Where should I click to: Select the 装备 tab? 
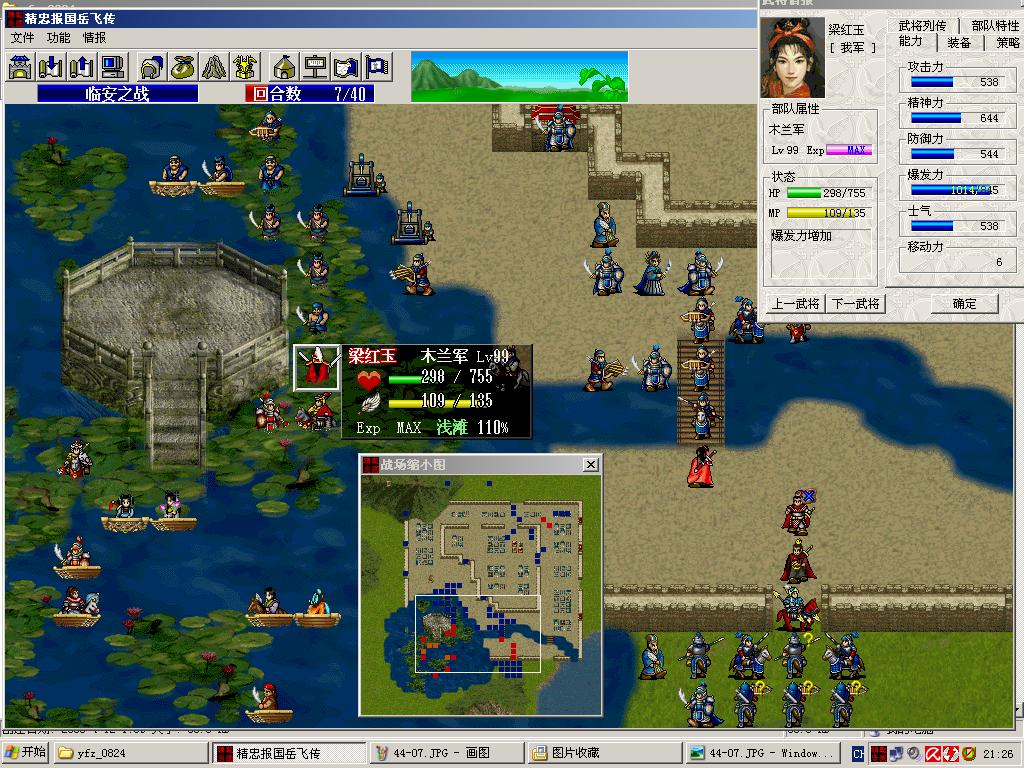click(x=959, y=42)
